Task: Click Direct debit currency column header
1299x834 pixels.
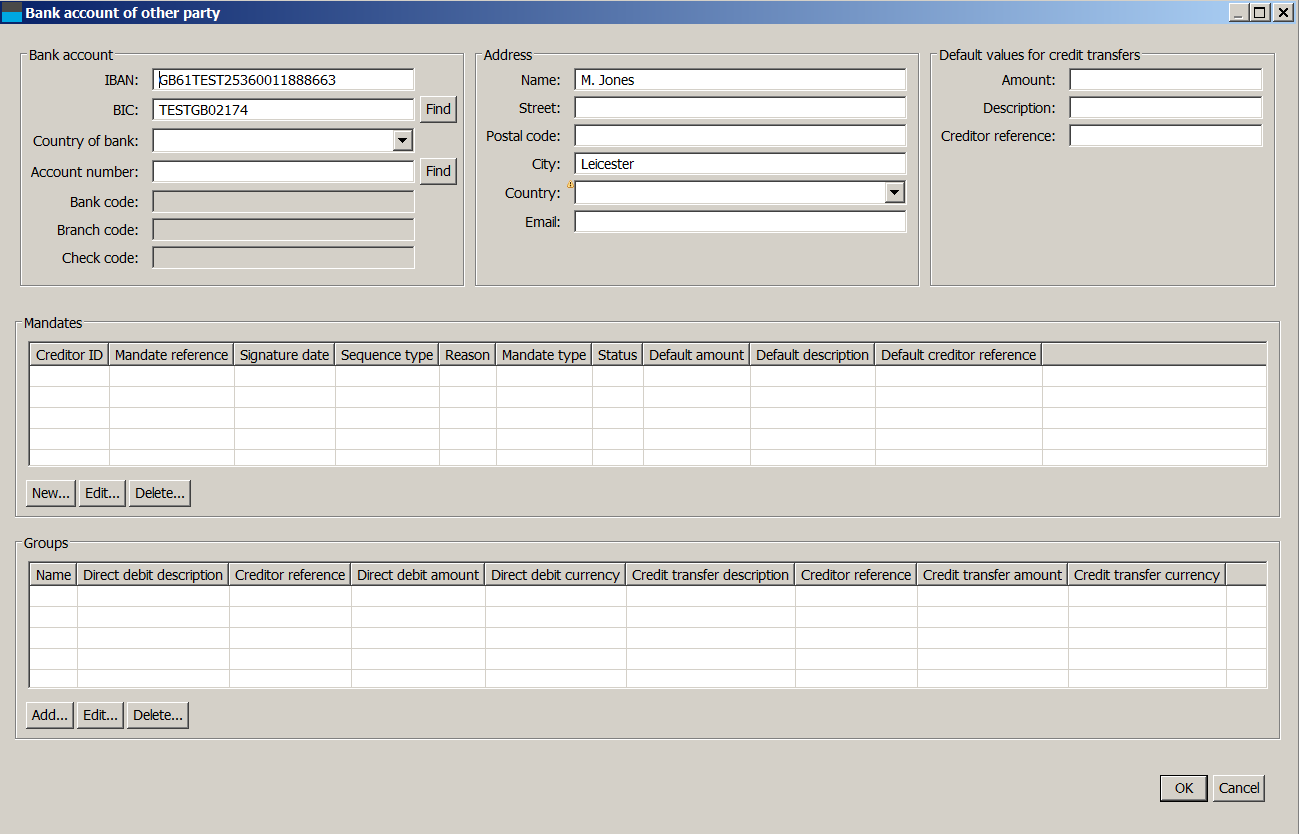Action: pyautogui.click(x=556, y=575)
